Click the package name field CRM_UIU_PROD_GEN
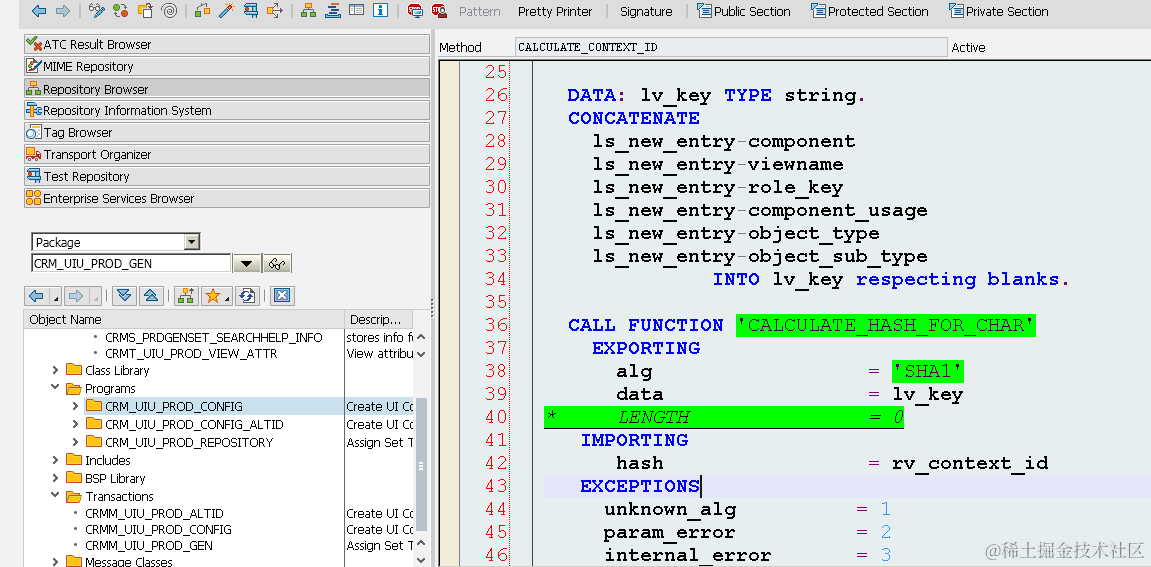The height and width of the screenshot is (567, 1151). (x=131, y=264)
